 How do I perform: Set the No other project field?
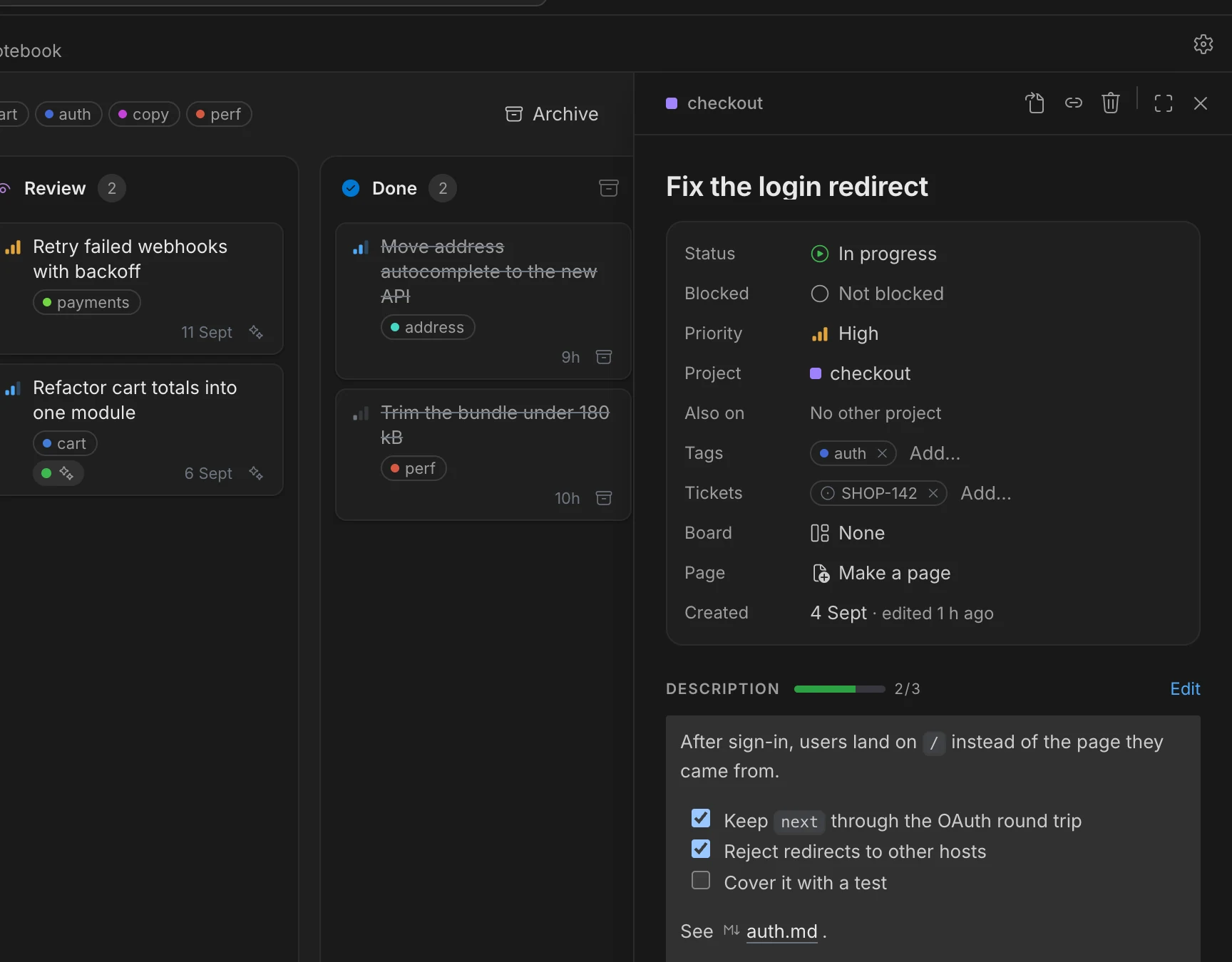876,413
